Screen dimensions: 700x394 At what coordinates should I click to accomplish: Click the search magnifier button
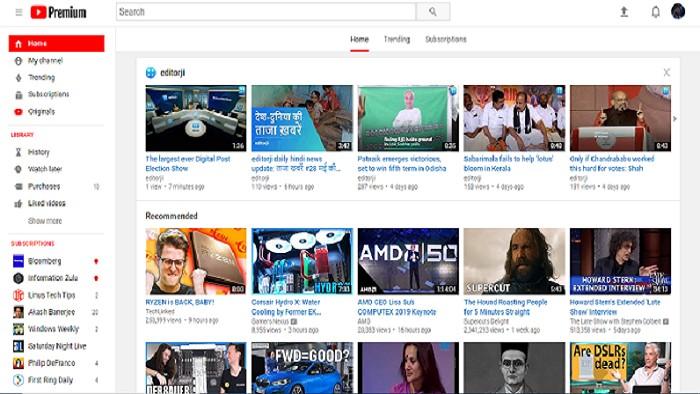click(433, 12)
